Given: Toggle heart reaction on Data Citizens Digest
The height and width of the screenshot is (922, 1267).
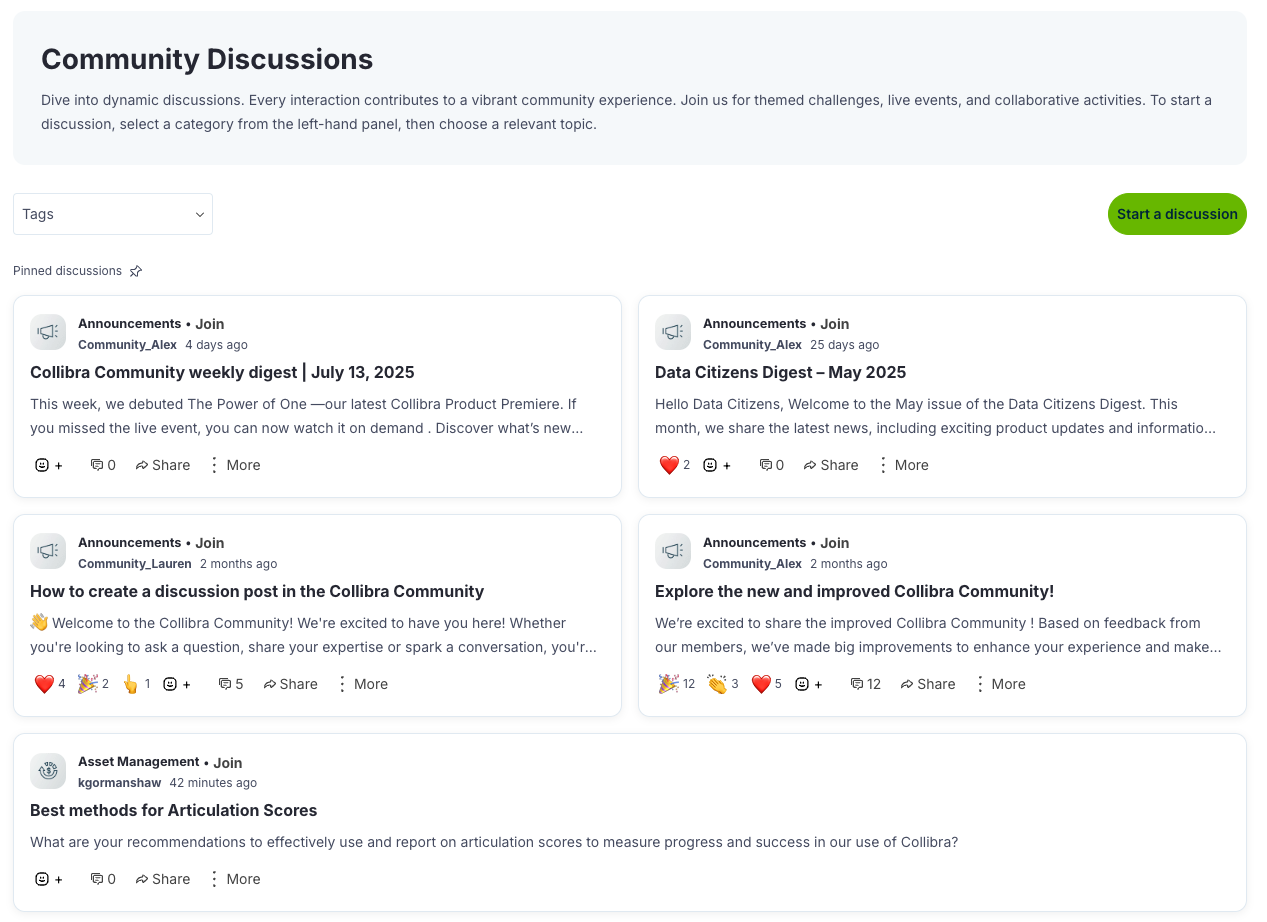Looking at the screenshot, I should [x=673, y=465].
